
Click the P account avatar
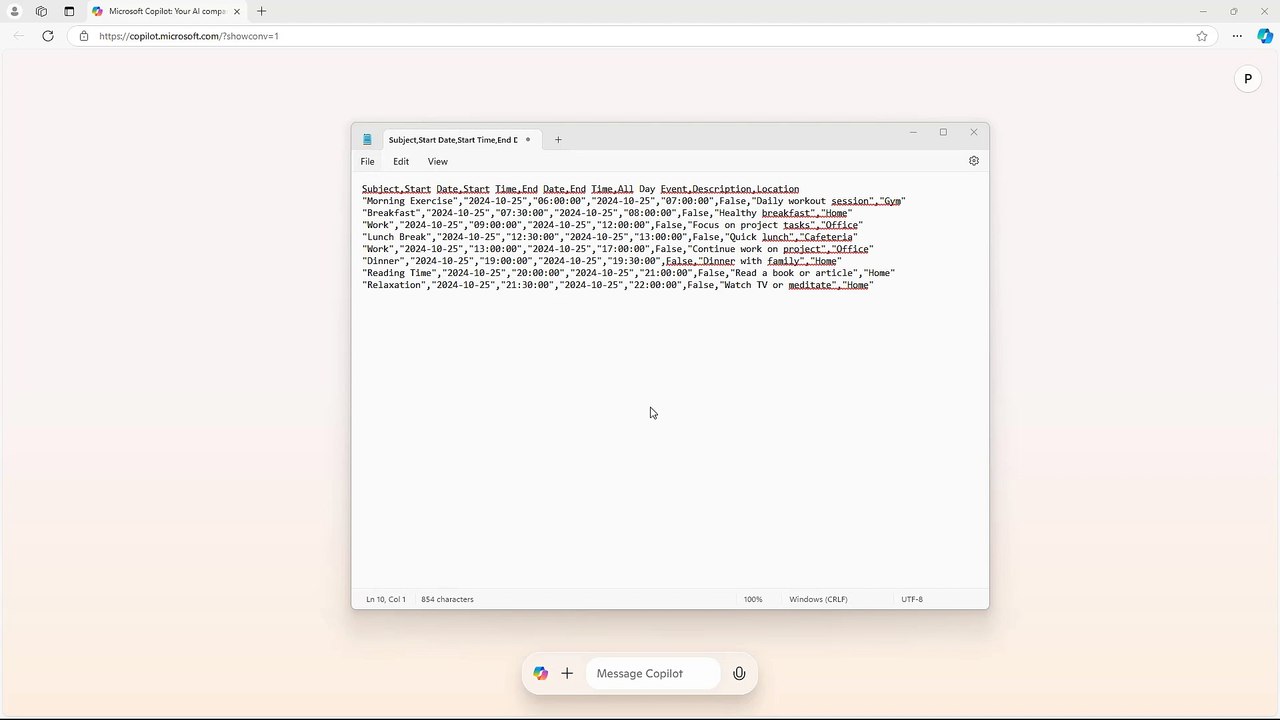pyautogui.click(x=1247, y=79)
